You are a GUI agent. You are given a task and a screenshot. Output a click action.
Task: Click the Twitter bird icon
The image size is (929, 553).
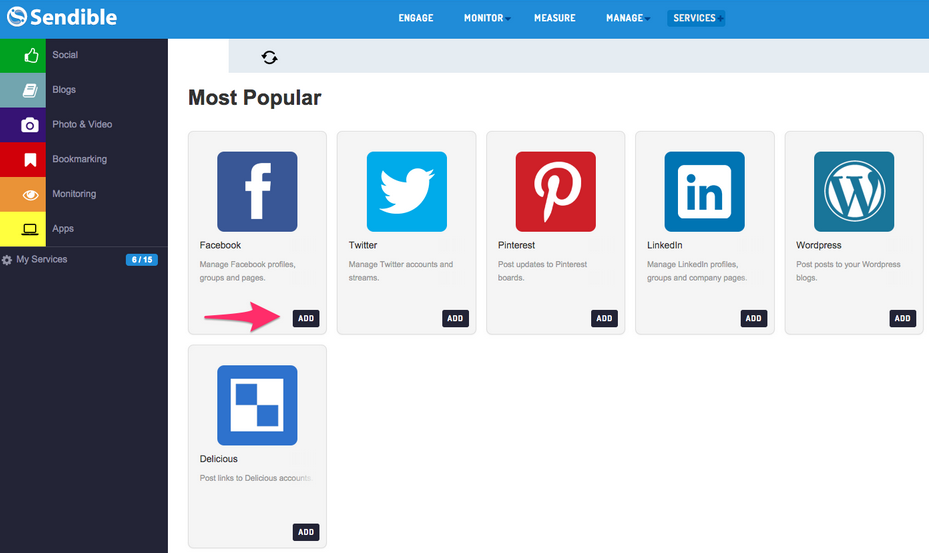[x=406, y=191]
